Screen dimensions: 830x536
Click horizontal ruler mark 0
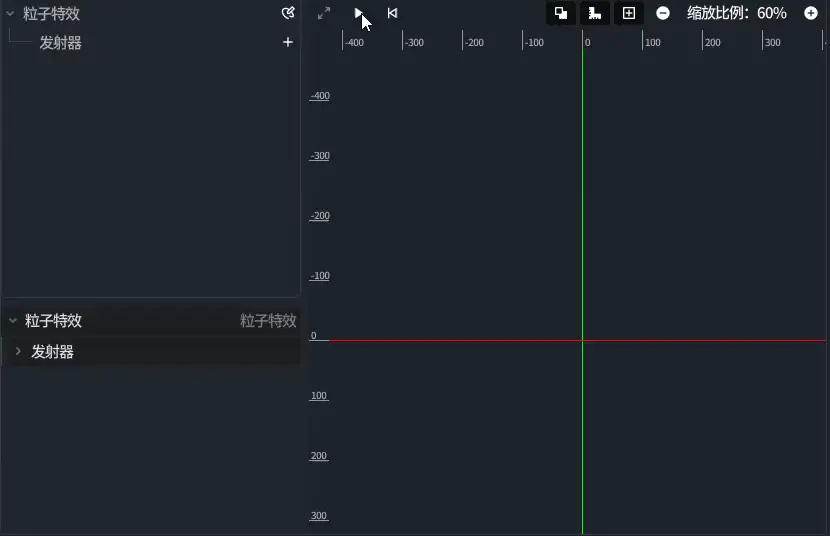pos(588,42)
